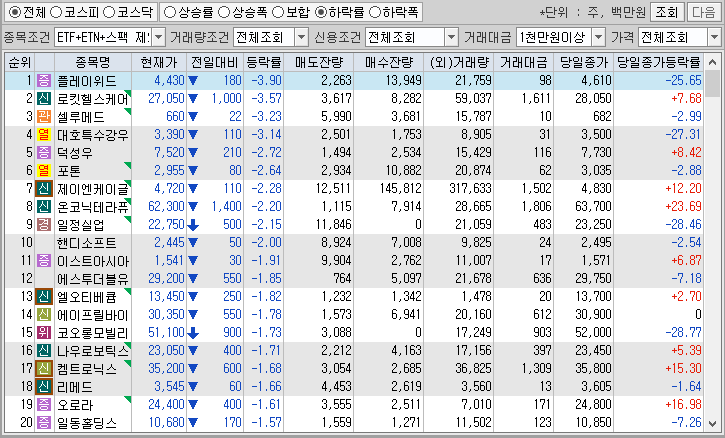The width and height of the screenshot is (725, 438).
Task: Open the 거래량조건 dropdown
Action: pos(301,37)
